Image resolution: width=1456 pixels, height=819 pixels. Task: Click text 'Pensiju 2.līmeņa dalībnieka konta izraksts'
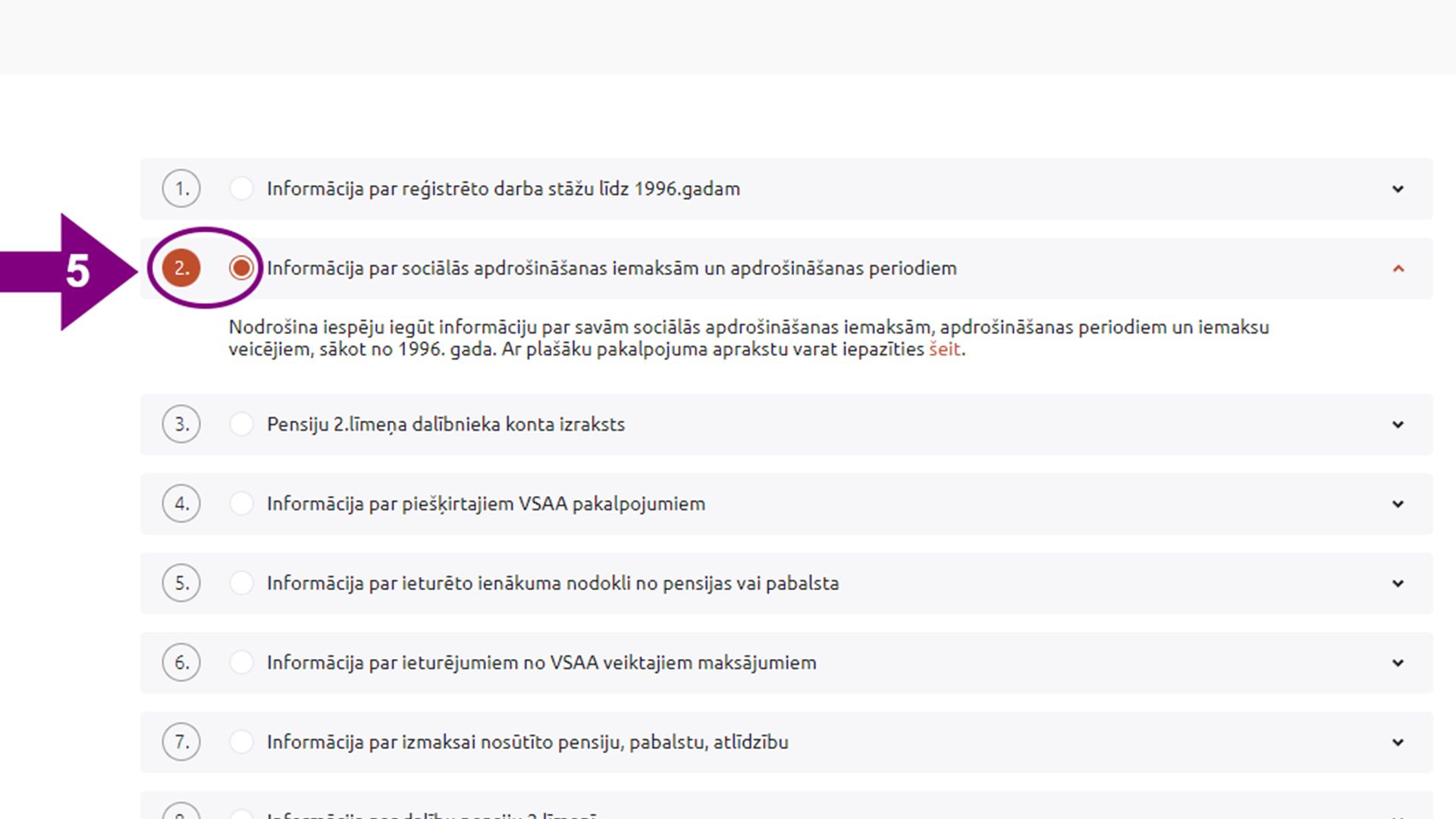pos(446,425)
